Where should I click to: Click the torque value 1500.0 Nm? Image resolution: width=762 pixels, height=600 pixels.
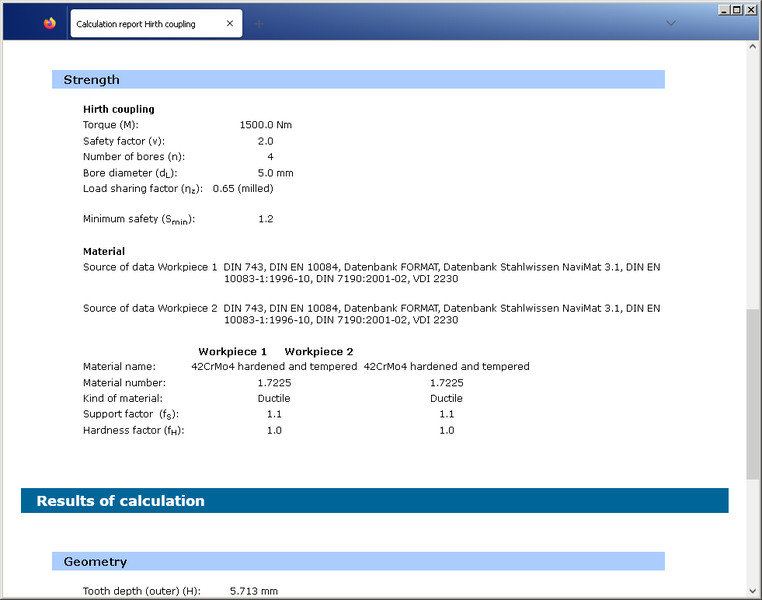(265, 125)
